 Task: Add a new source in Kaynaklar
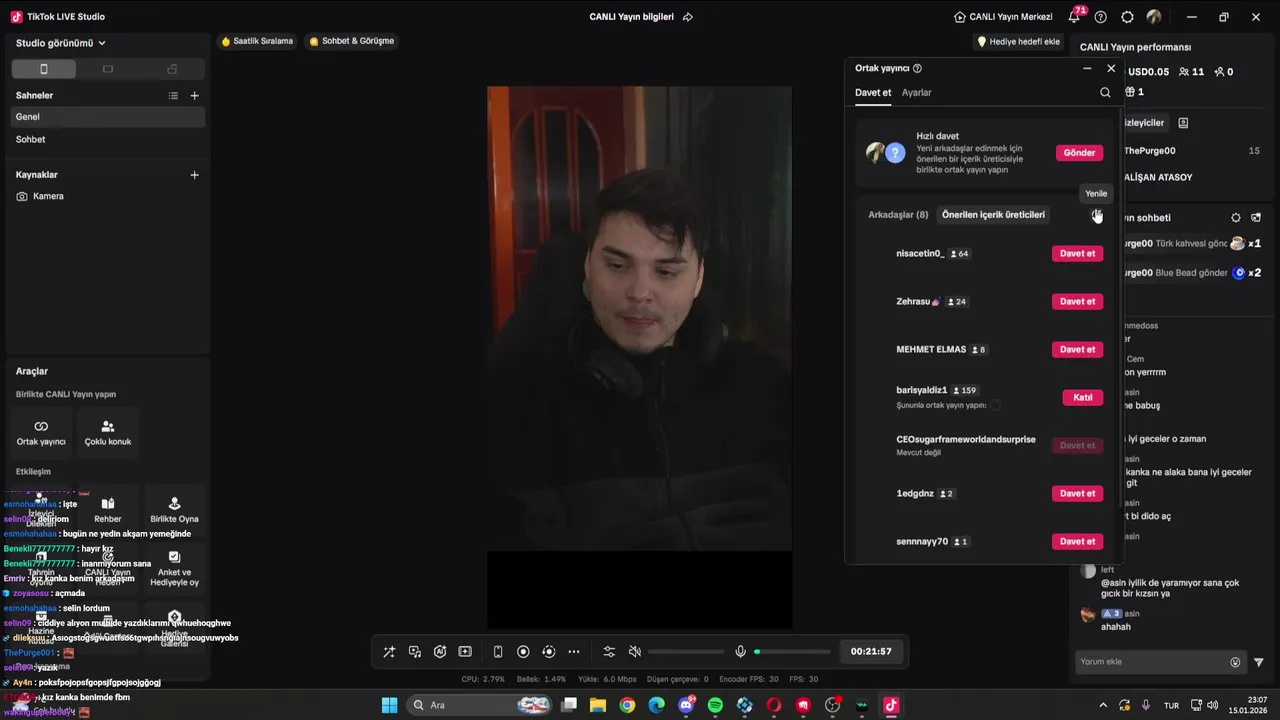tap(195, 175)
